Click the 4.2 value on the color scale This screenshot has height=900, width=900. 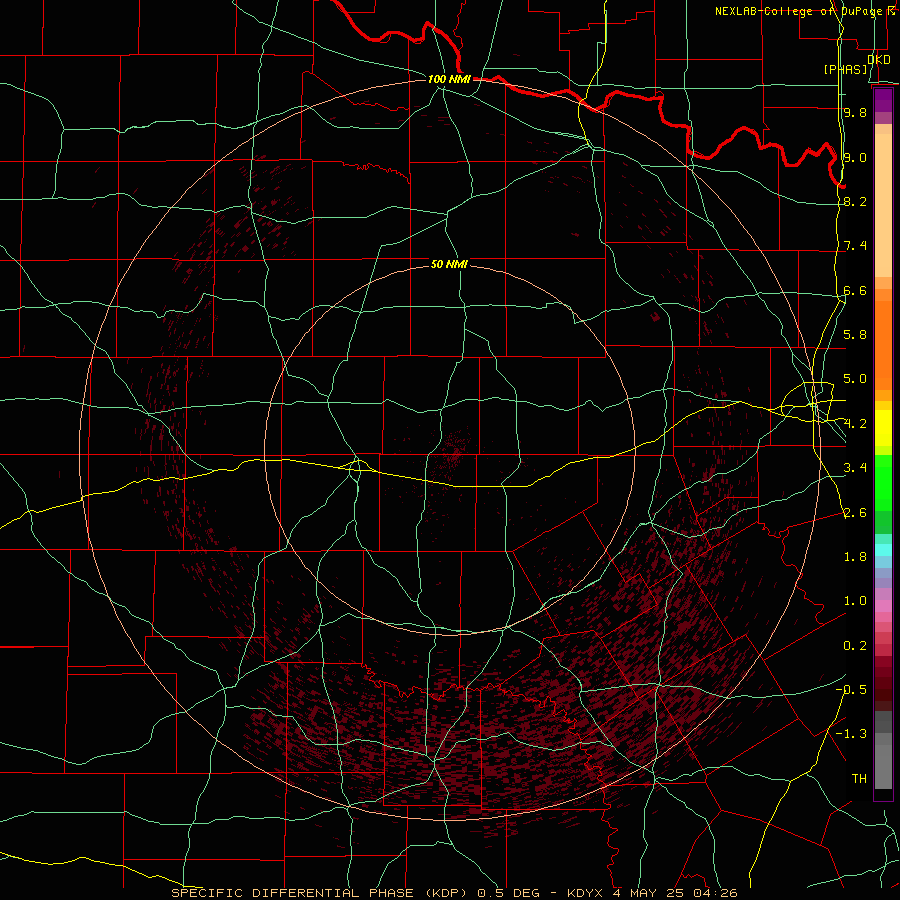pos(855,424)
